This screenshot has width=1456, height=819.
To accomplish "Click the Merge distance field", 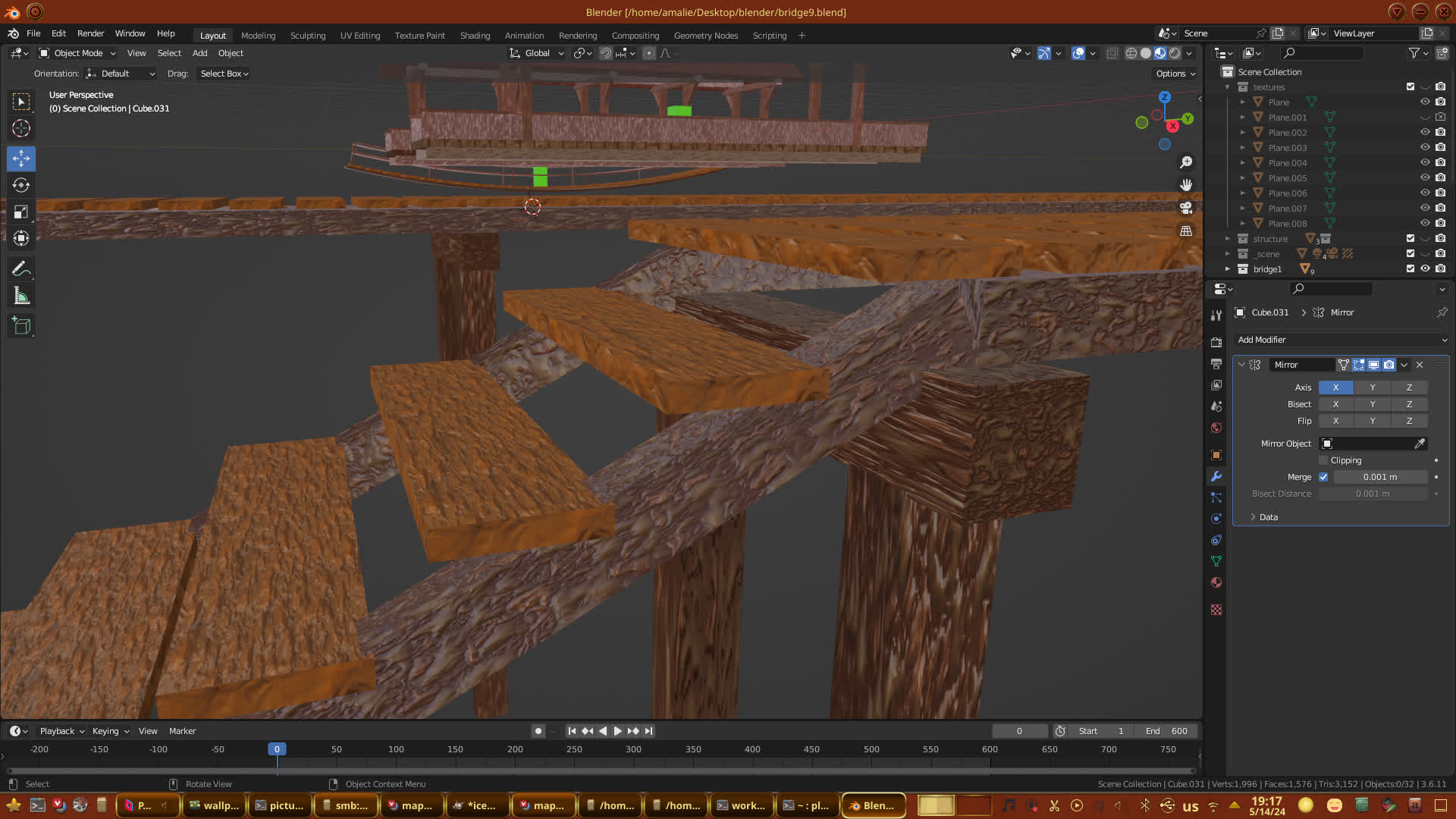I will click(1379, 477).
